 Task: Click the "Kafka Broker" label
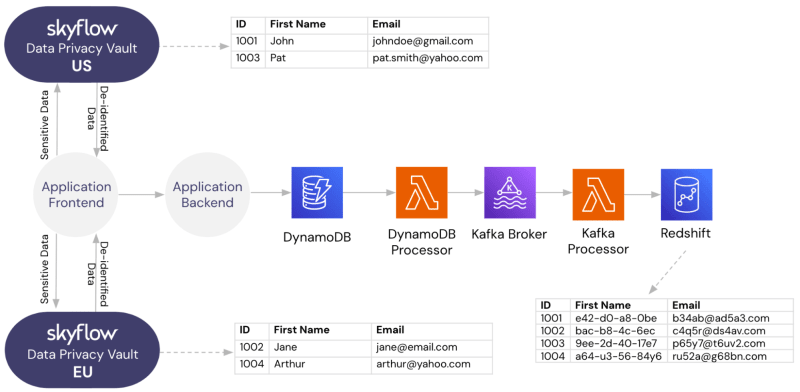click(x=509, y=234)
